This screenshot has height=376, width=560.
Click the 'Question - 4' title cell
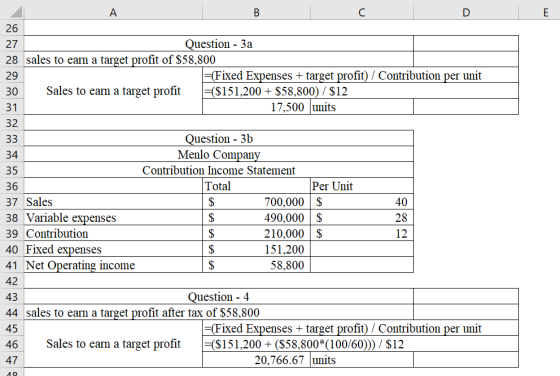tap(219, 297)
